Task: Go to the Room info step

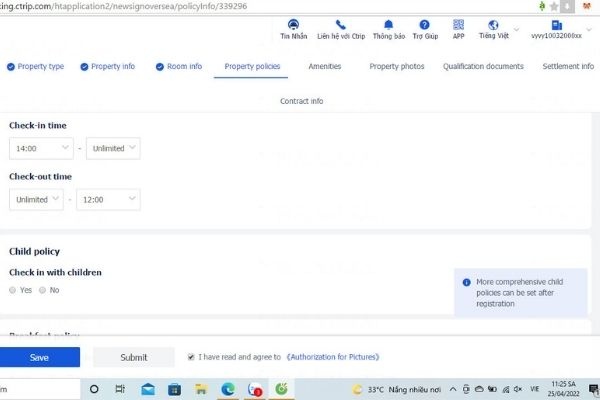Action: tap(179, 67)
